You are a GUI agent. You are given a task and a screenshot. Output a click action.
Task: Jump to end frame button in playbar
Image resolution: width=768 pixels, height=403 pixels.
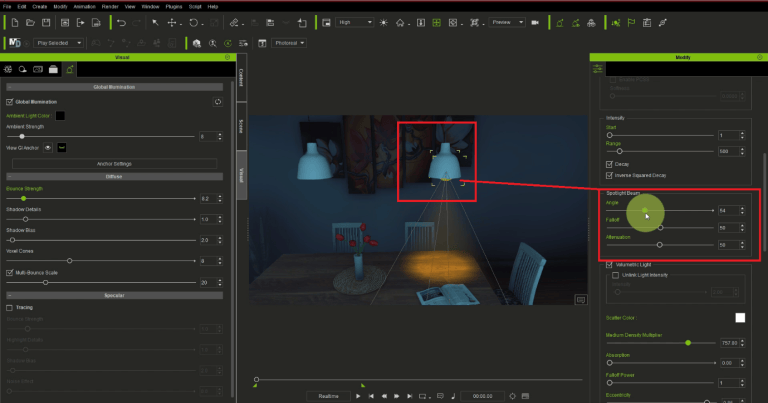coord(409,396)
